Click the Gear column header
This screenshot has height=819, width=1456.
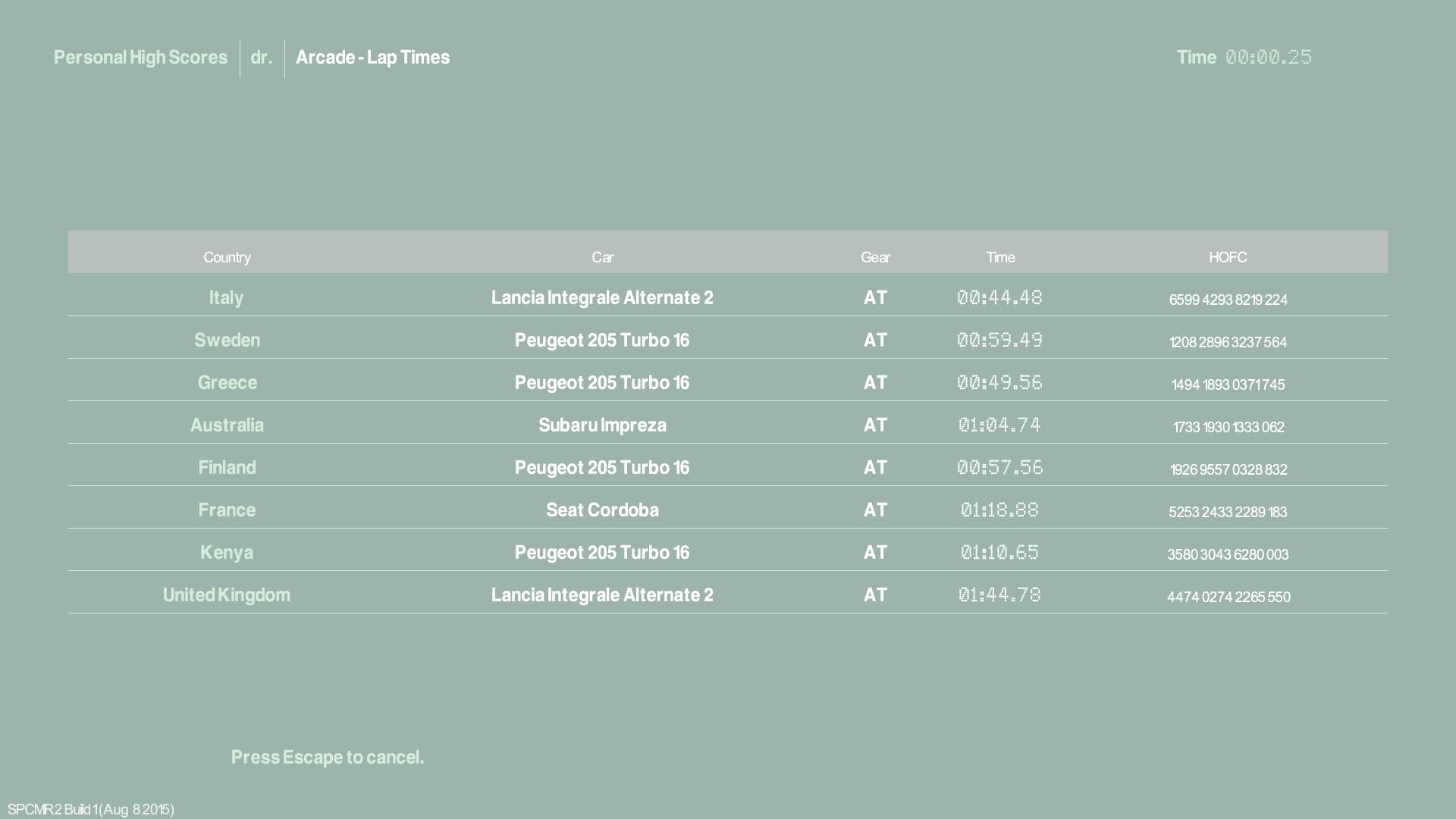tap(875, 257)
